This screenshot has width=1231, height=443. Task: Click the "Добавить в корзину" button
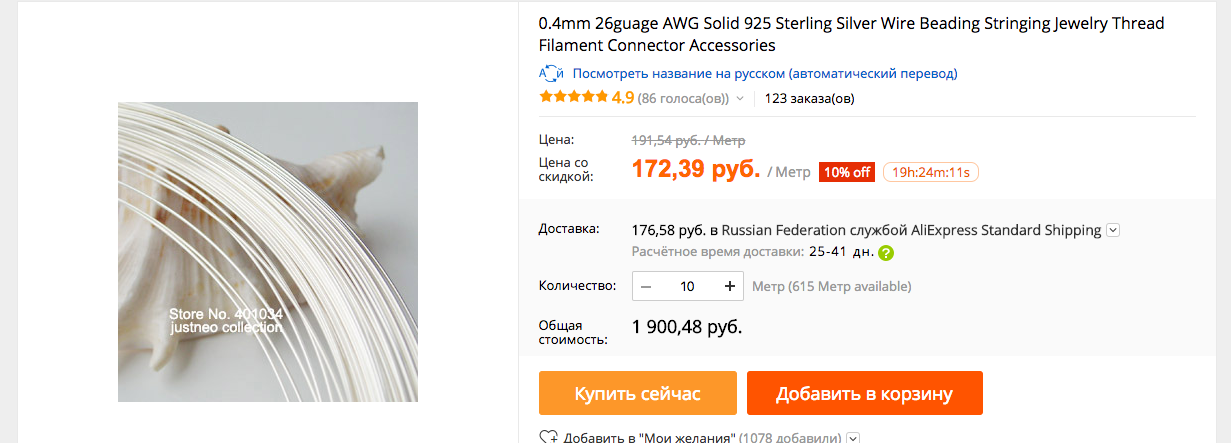pyautogui.click(x=864, y=393)
